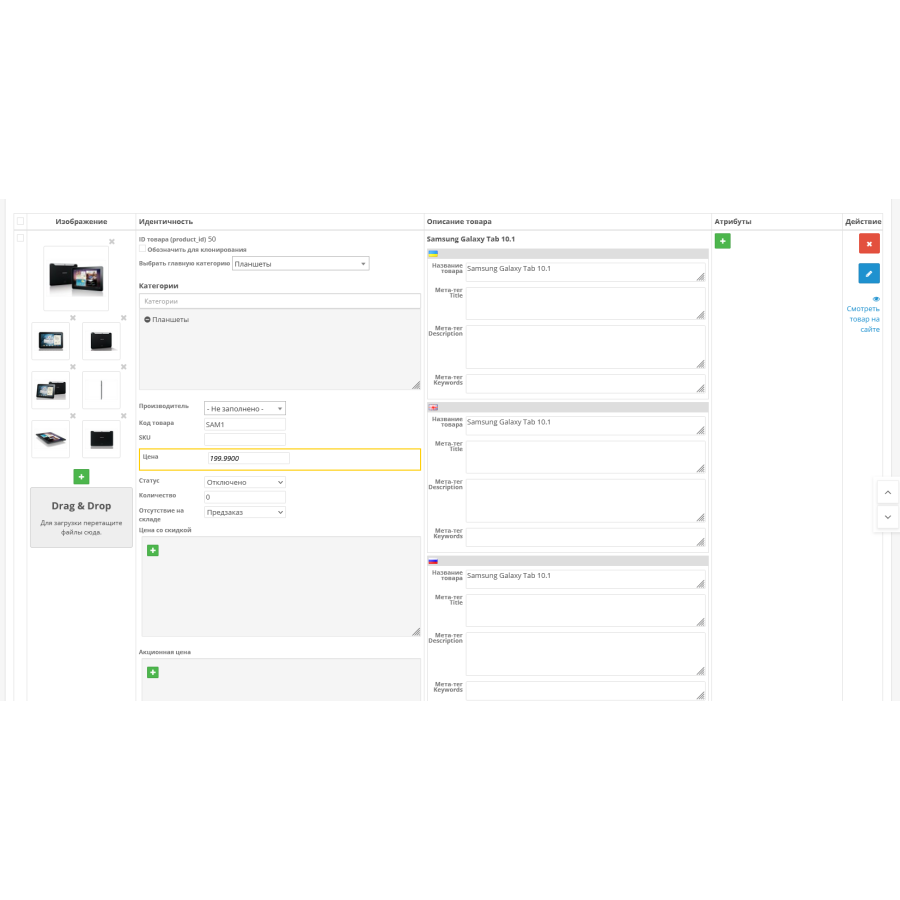Click the Ukrainian Мета-тег Keywords field

coord(585,384)
